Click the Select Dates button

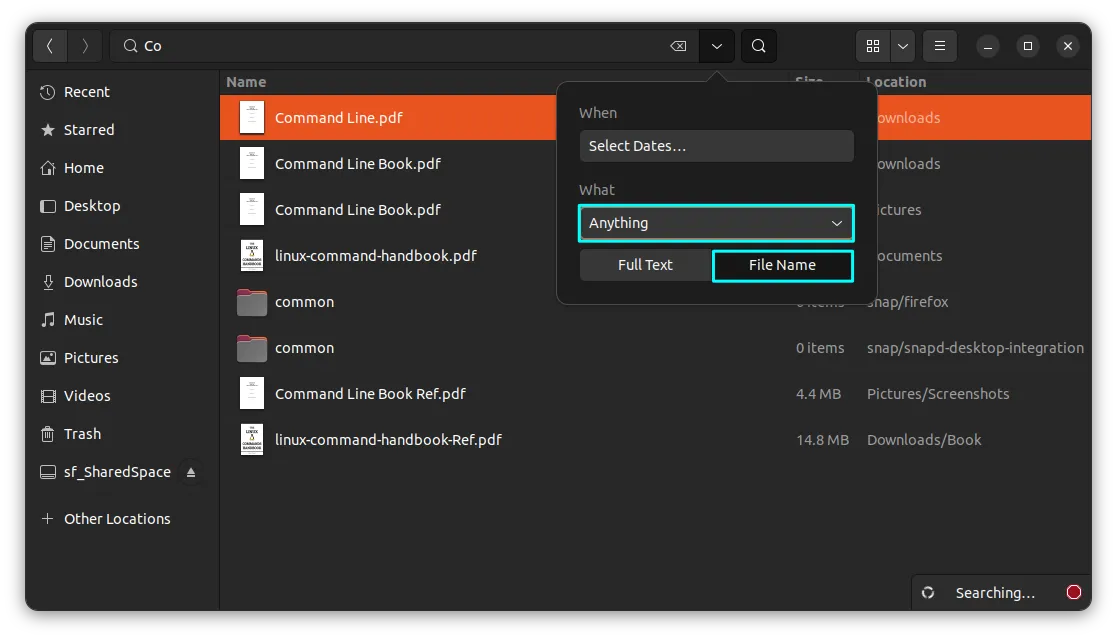(x=716, y=146)
